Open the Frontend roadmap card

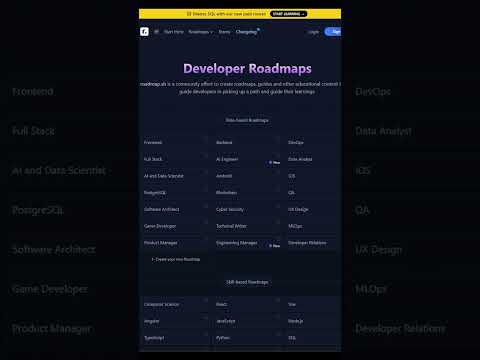(x=176, y=142)
